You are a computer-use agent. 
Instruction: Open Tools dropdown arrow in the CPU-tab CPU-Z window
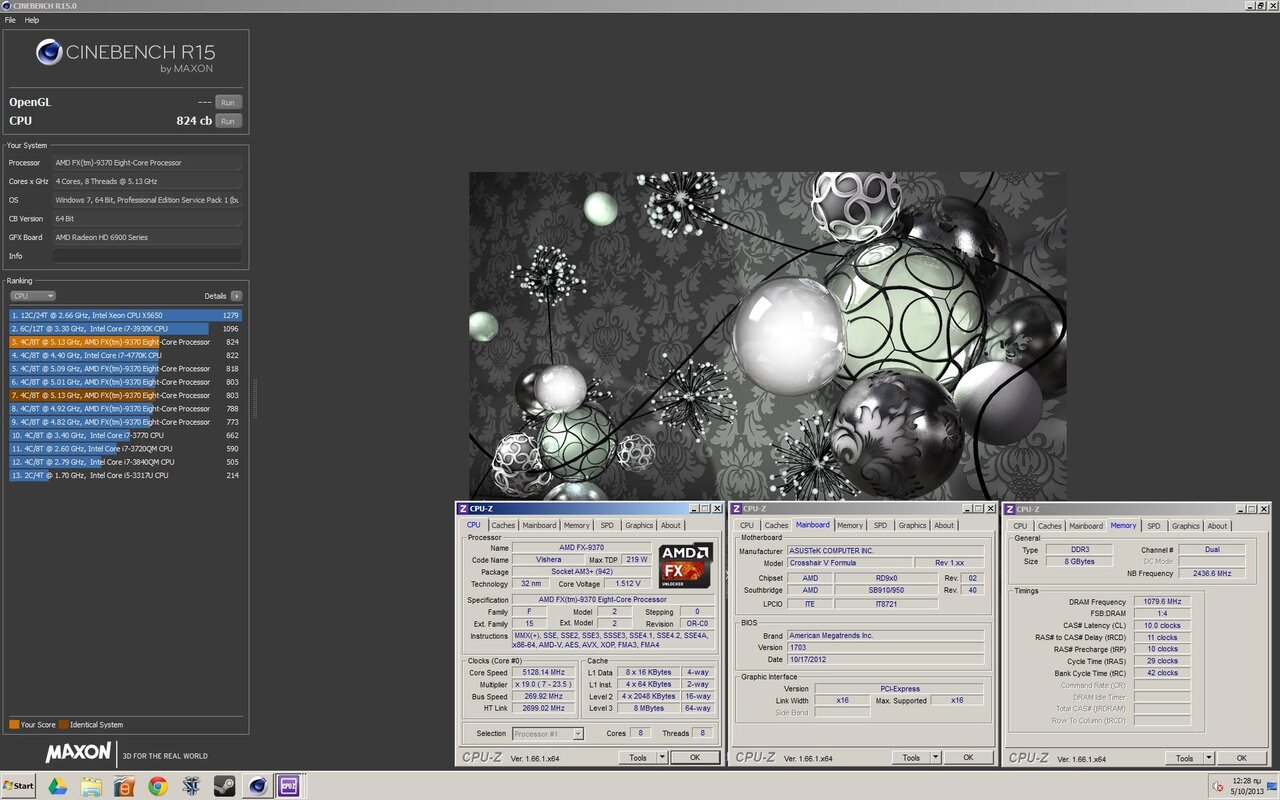click(662, 758)
